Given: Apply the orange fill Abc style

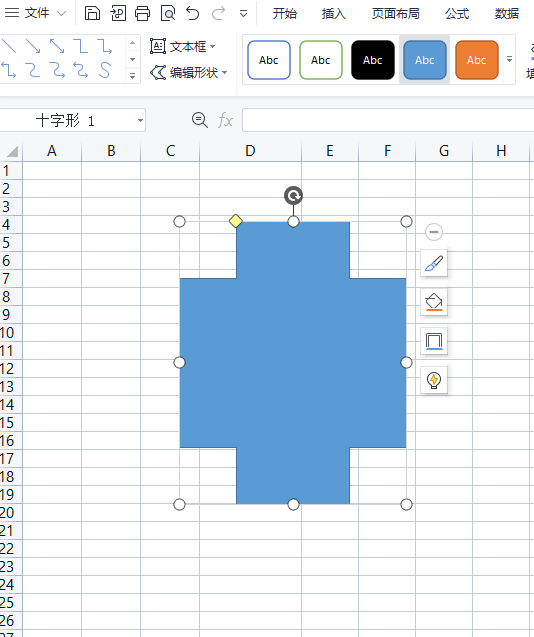Looking at the screenshot, I should coord(477,60).
